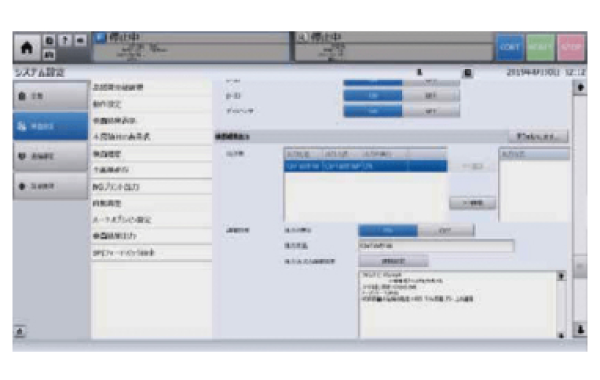Click the small icon at the bottom-left corner

[x=20, y=331]
